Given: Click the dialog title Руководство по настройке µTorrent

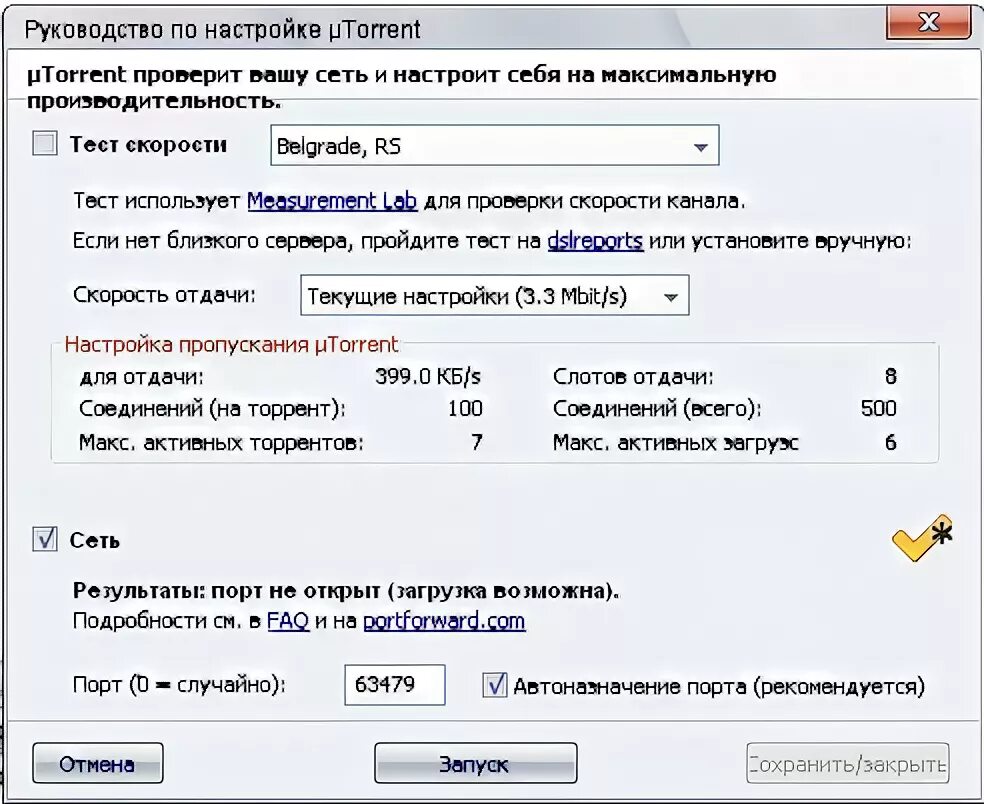Looking at the screenshot, I should tap(222, 29).
